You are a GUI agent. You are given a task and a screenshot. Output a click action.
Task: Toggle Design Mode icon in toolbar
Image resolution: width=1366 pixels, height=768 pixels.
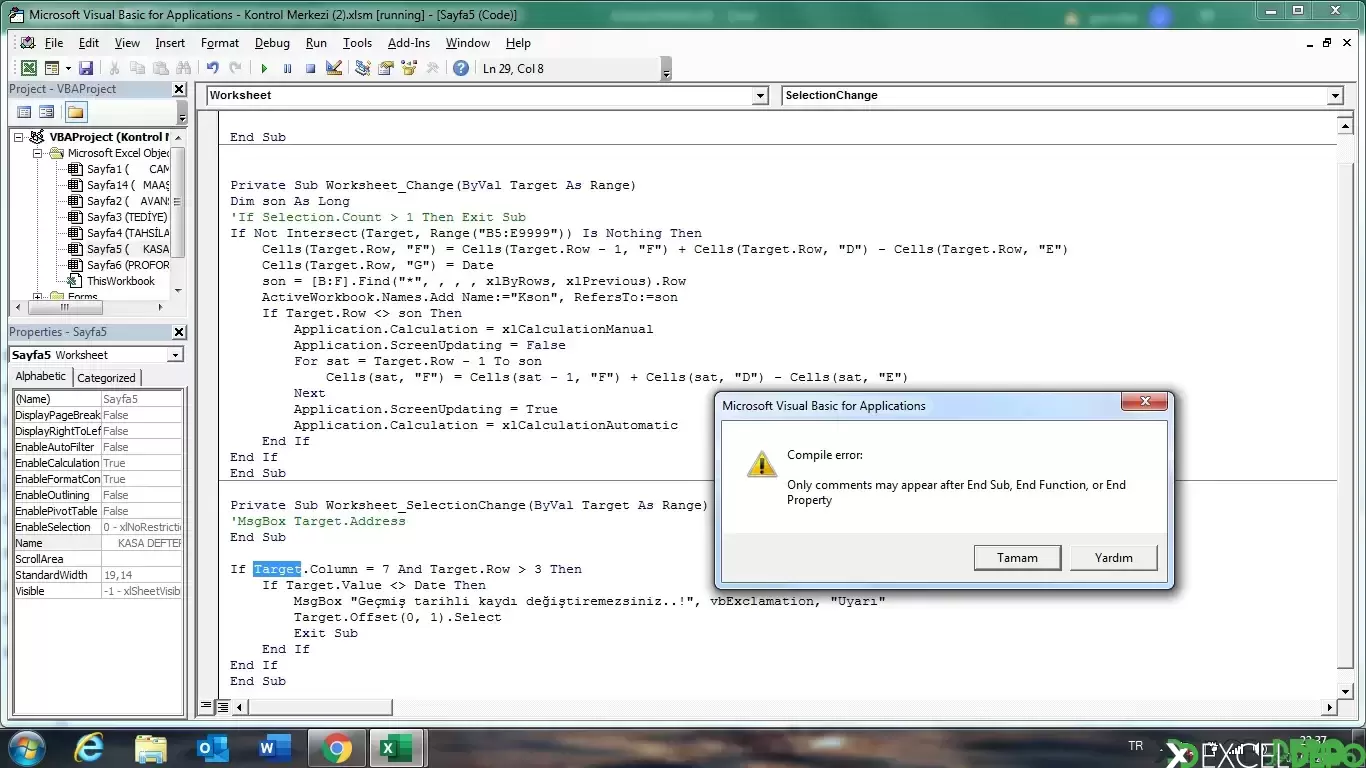pyautogui.click(x=334, y=68)
